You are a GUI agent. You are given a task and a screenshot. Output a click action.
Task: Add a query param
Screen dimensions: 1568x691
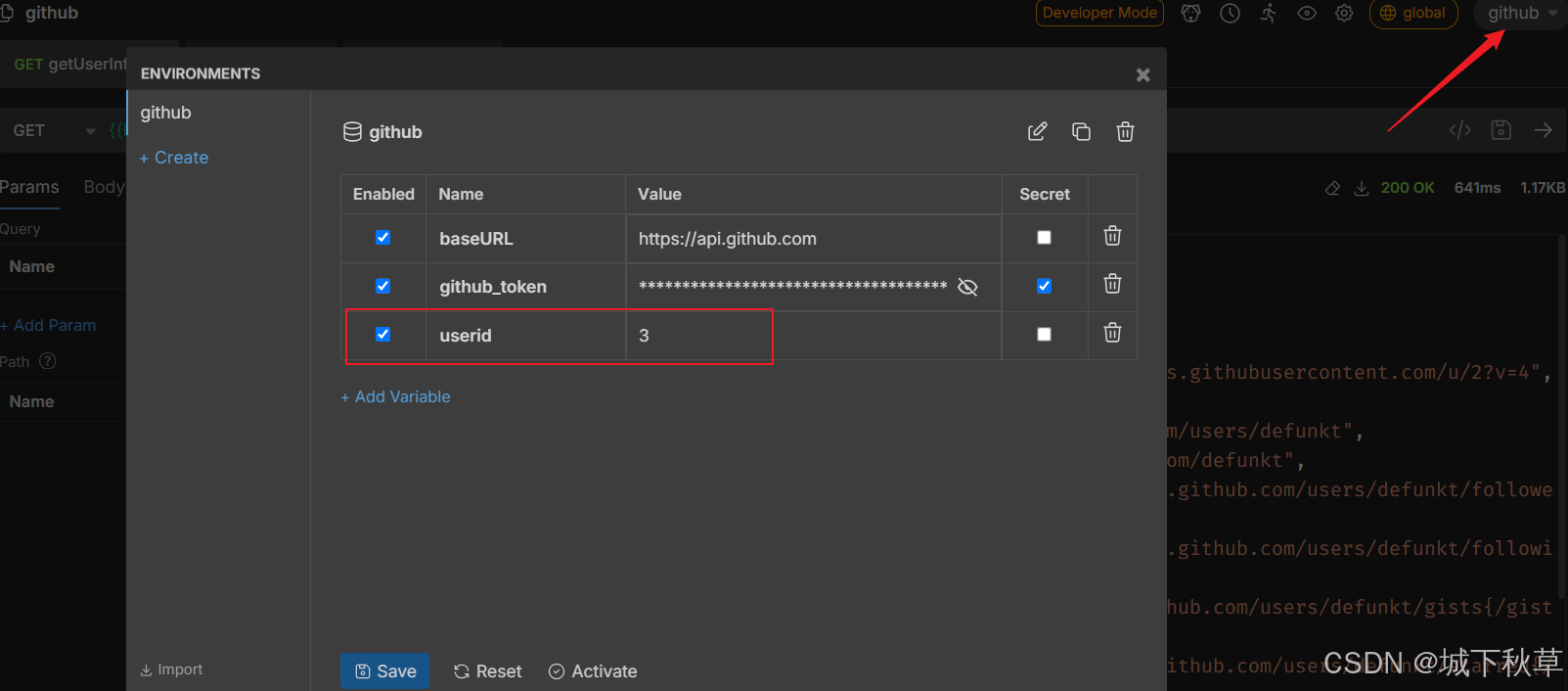point(49,325)
